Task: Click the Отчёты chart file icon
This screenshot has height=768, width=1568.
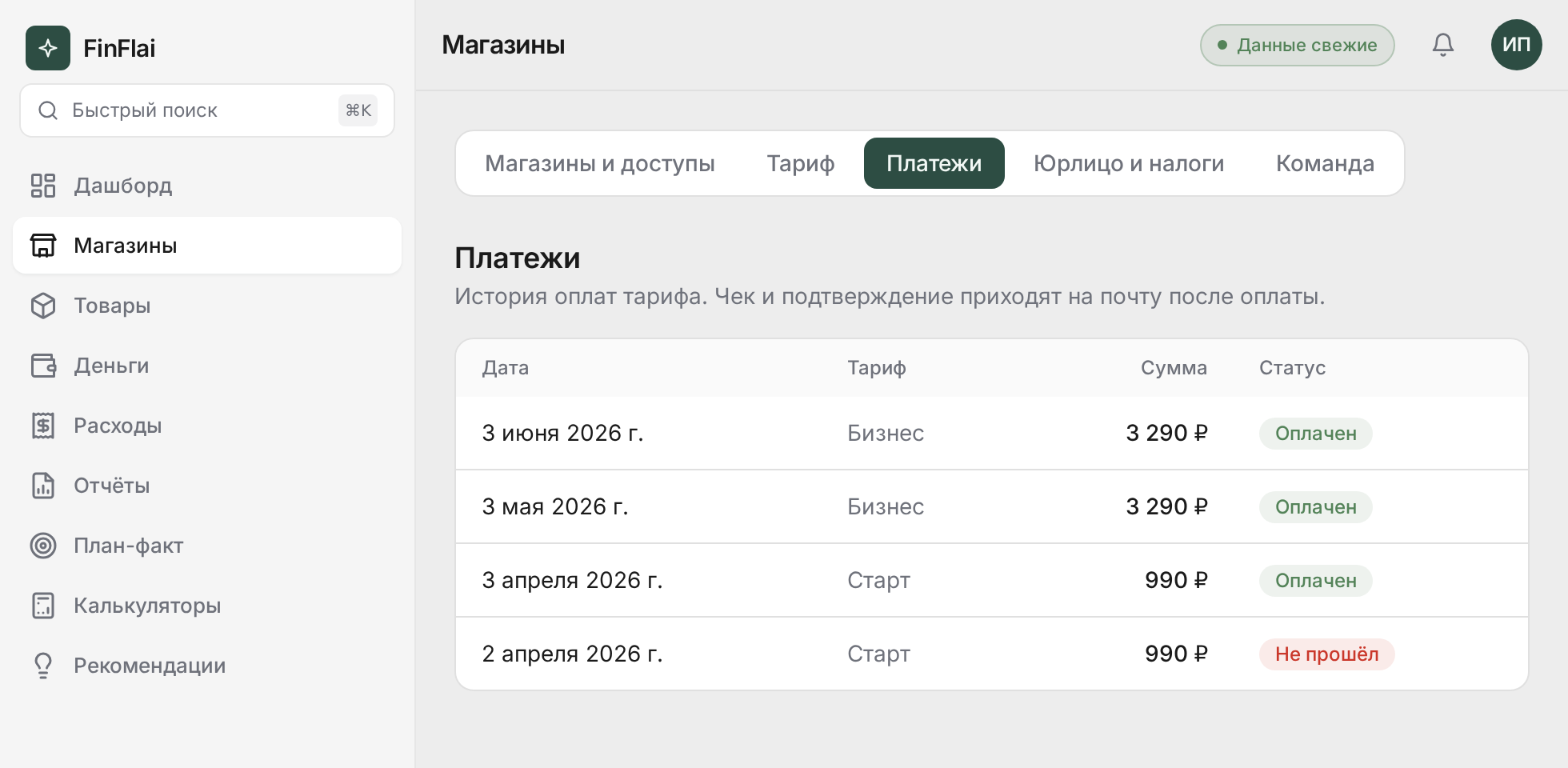Action: point(43,486)
